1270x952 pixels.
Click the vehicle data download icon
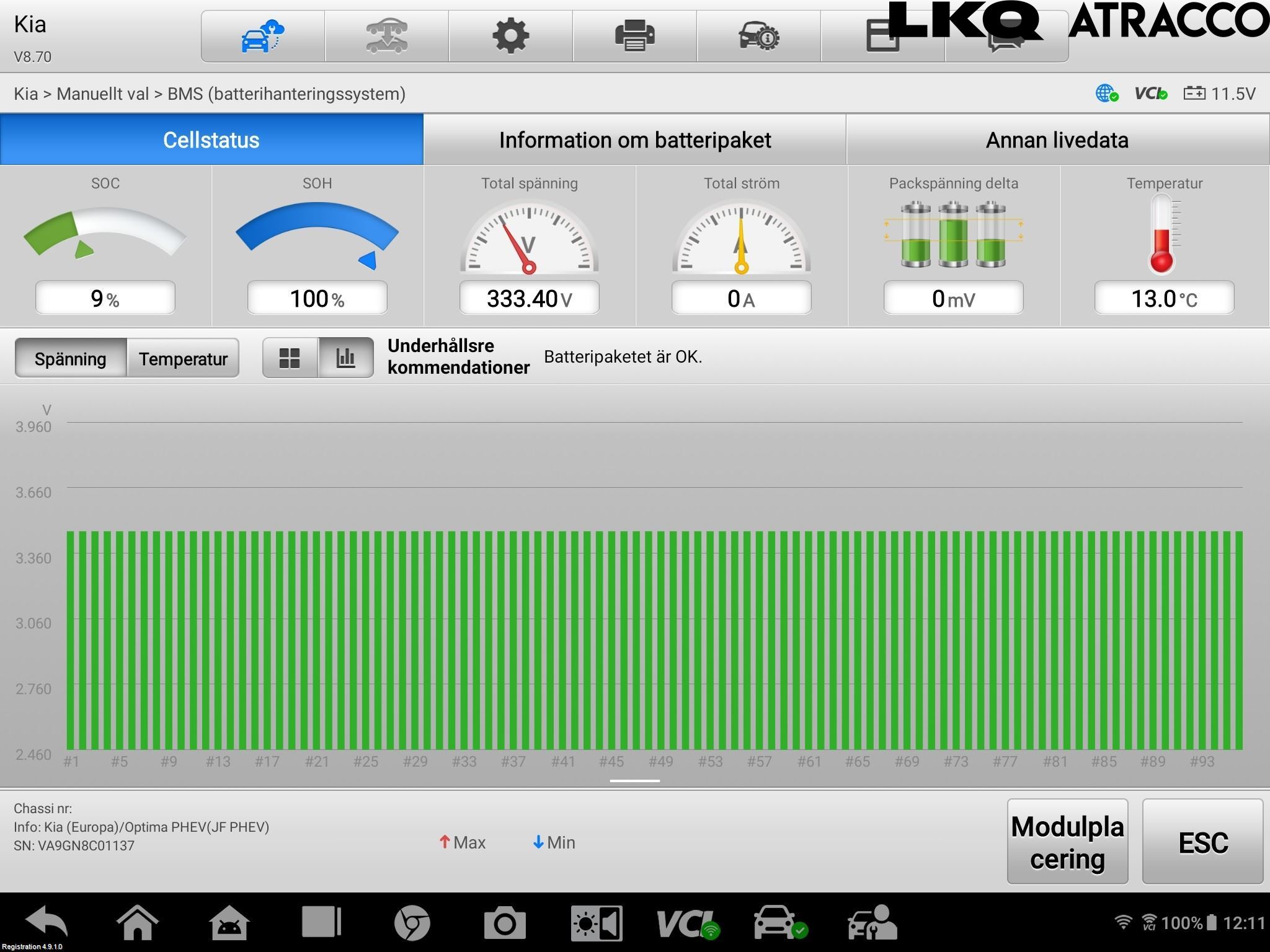[387, 36]
